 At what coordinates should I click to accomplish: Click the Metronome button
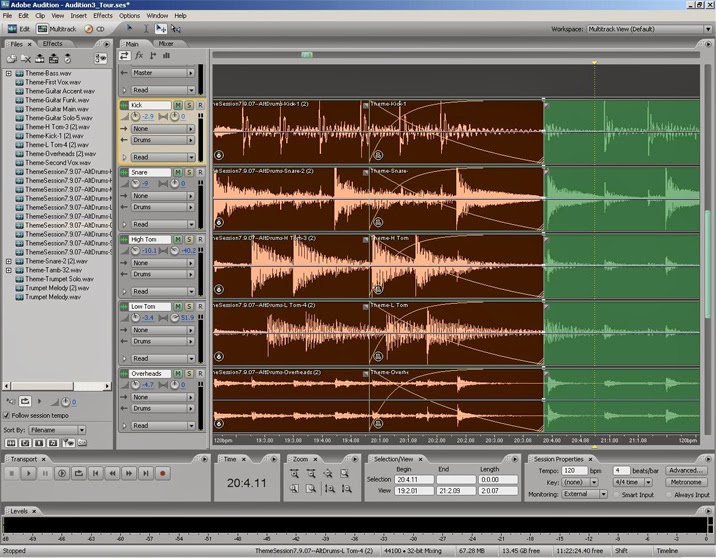click(686, 482)
